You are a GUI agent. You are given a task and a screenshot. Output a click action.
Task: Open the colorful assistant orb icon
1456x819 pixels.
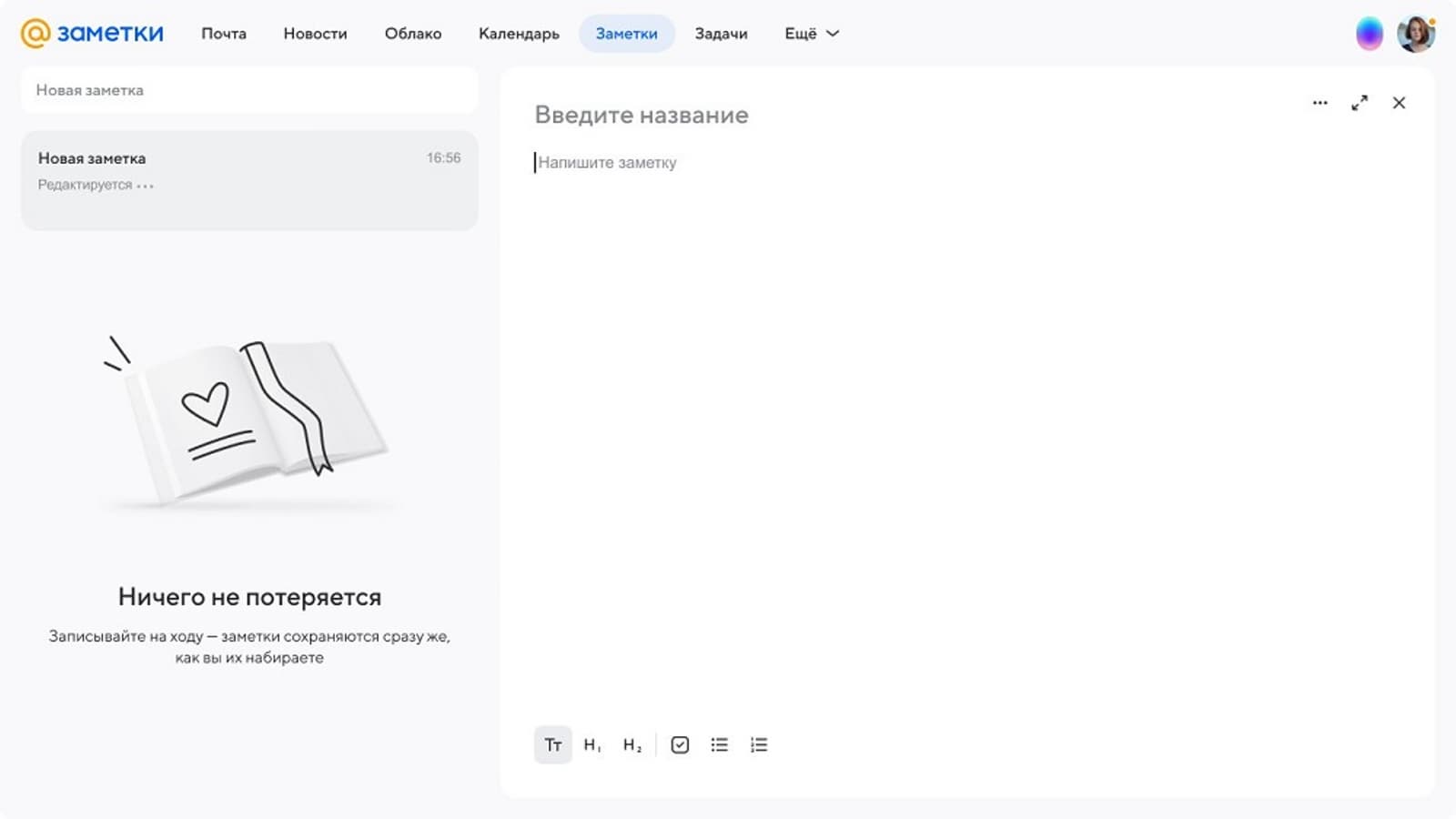click(x=1369, y=34)
